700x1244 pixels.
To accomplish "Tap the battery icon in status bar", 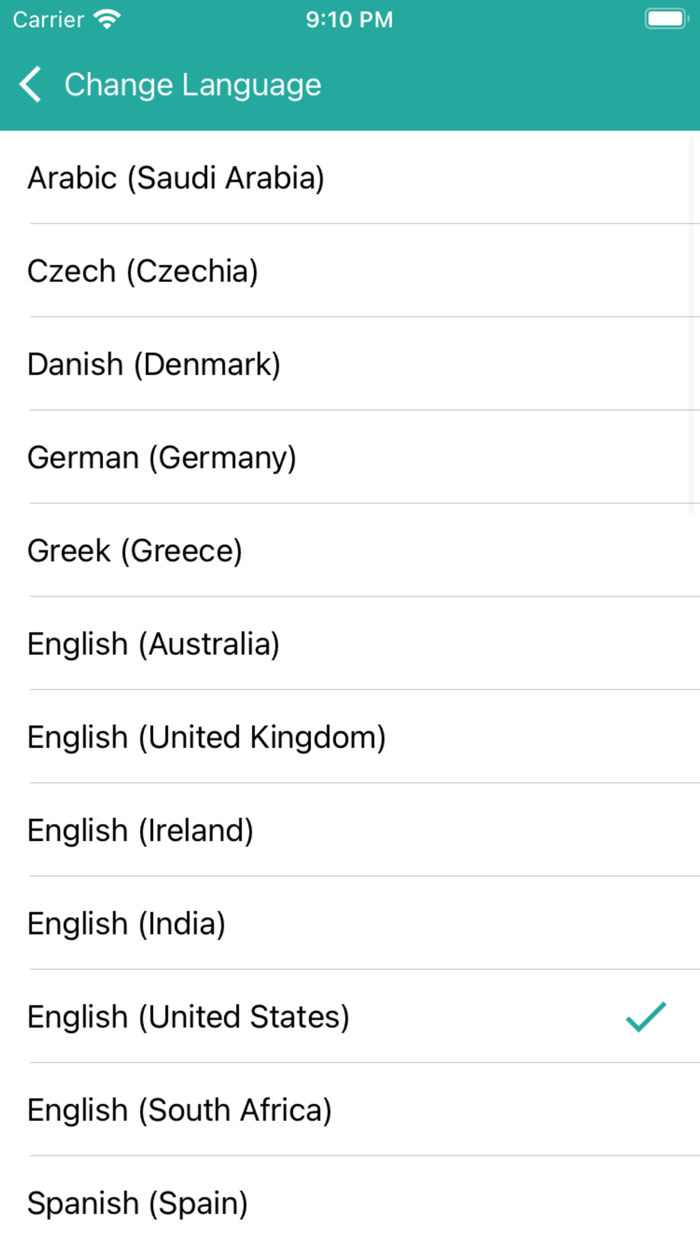I will click(x=665, y=19).
